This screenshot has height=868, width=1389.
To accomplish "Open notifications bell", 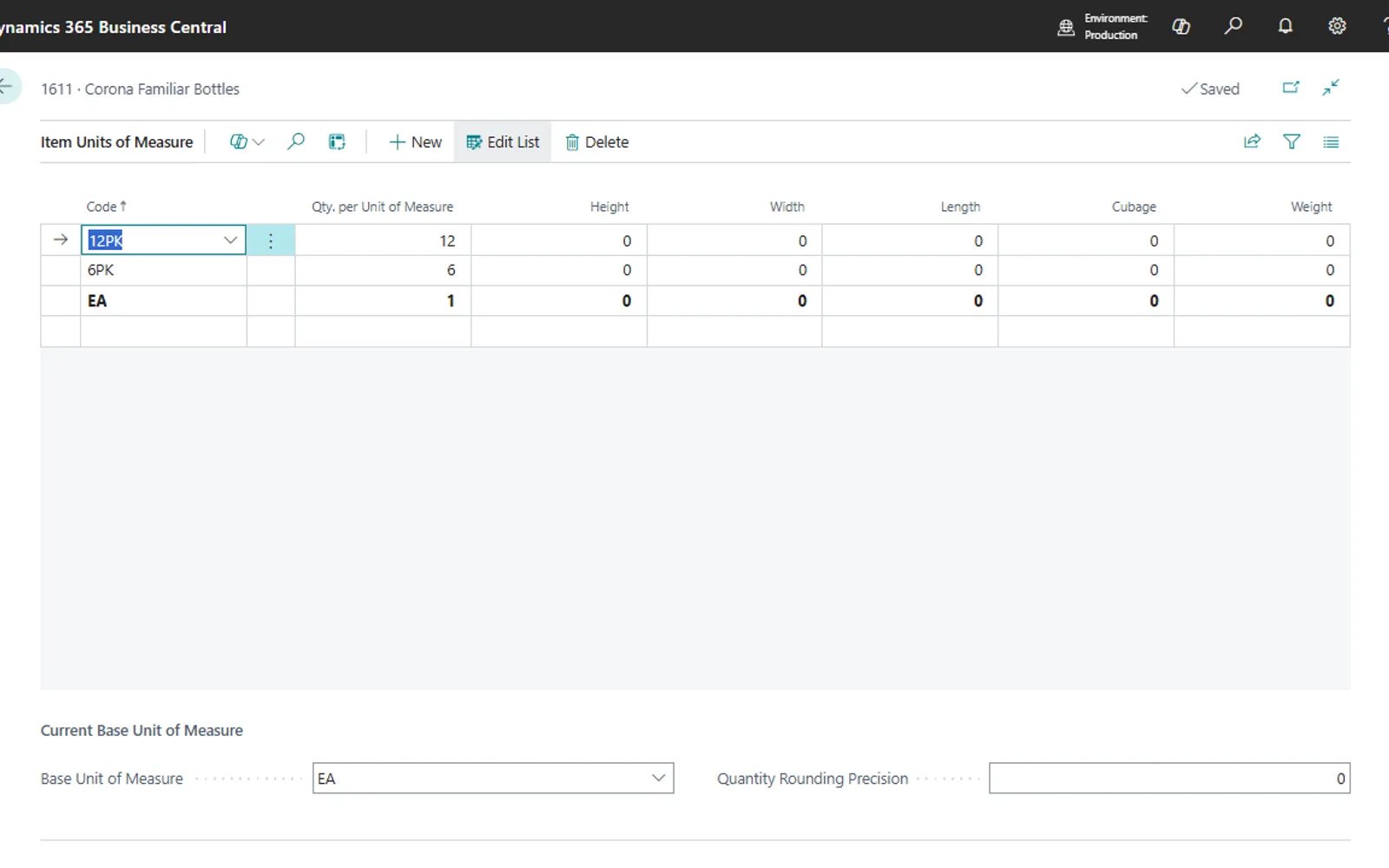I will (1286, 26).
